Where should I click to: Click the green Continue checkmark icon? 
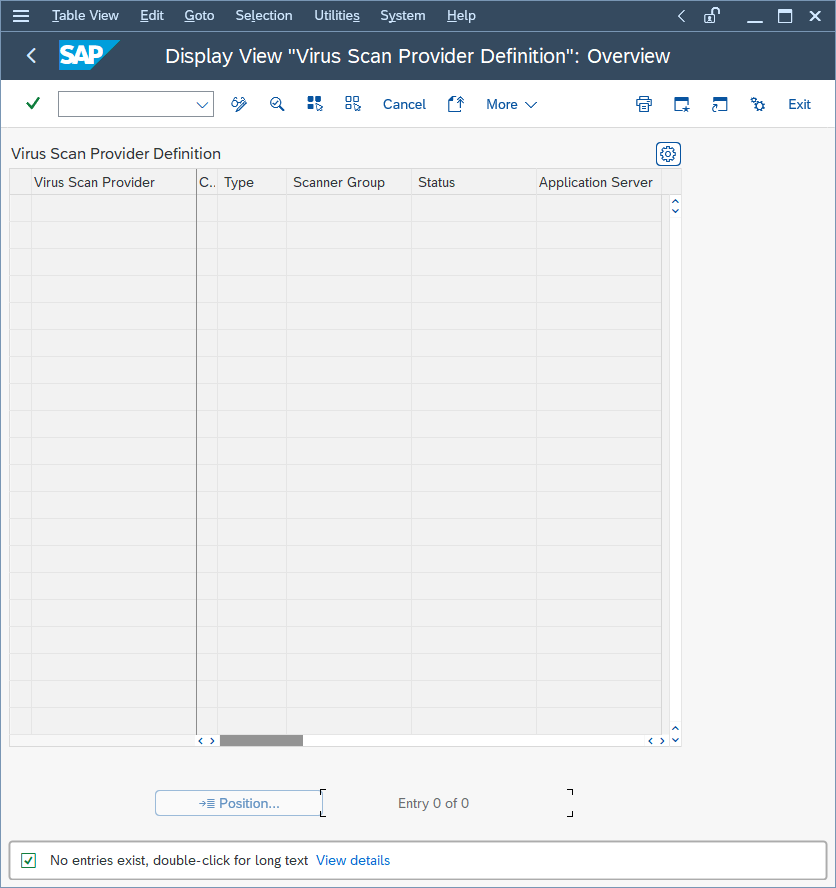point(31,104)
